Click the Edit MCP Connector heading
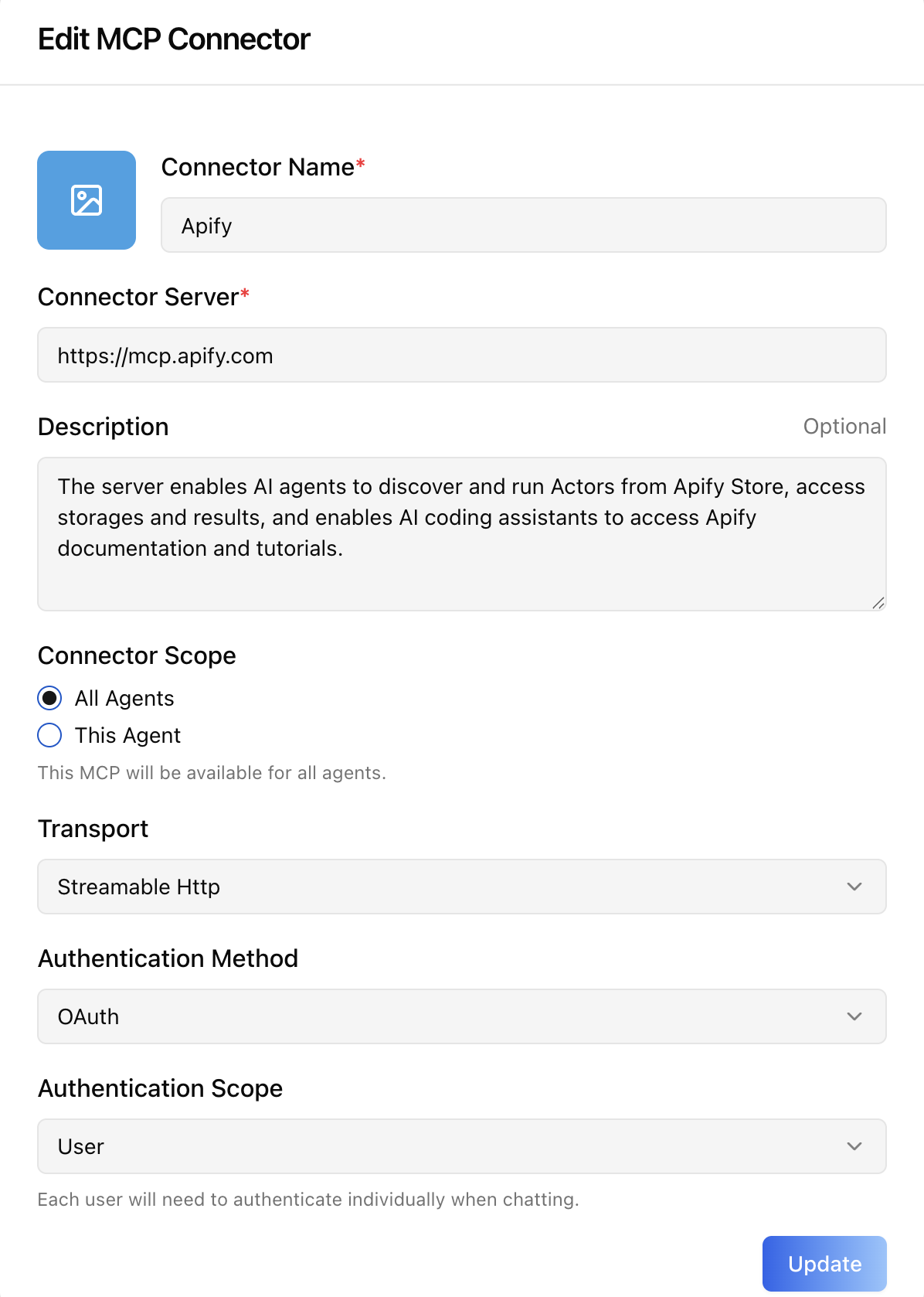 click(x=174, y=39)
